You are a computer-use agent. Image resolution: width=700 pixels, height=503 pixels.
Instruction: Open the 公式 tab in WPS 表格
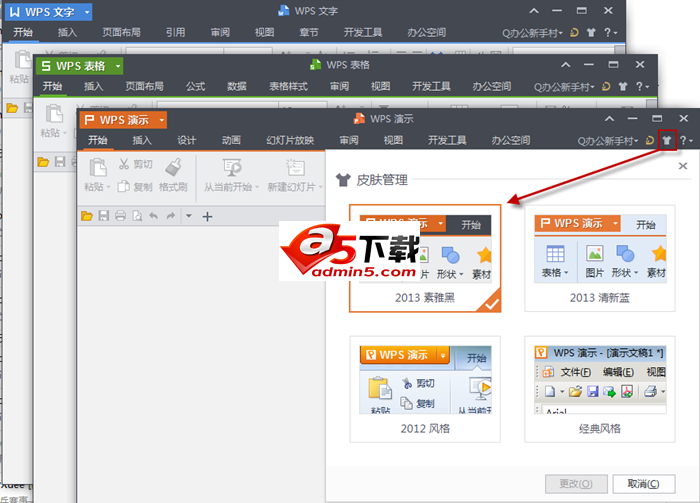196,87
